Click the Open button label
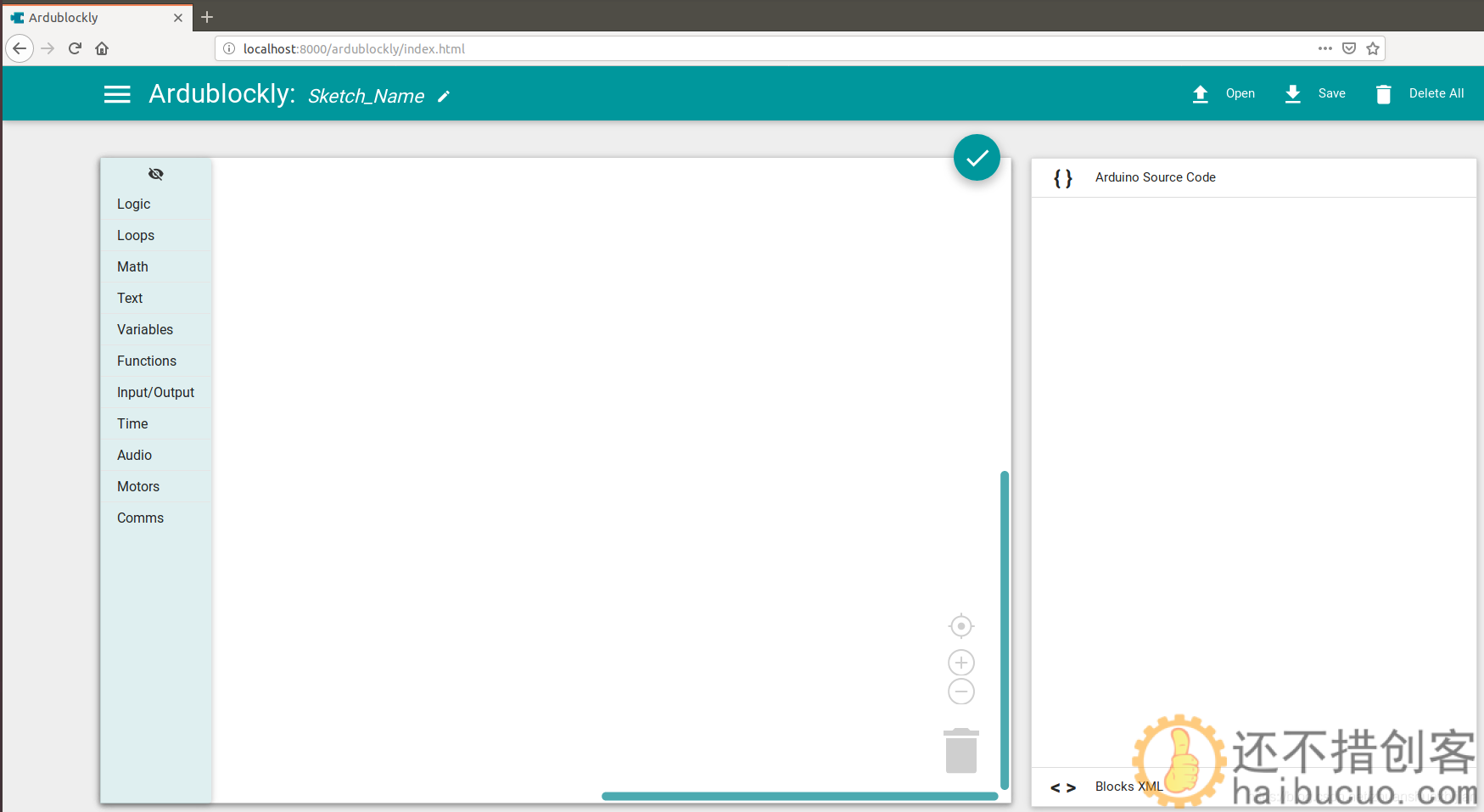 pyautogui.click(x=1240, y=93)
